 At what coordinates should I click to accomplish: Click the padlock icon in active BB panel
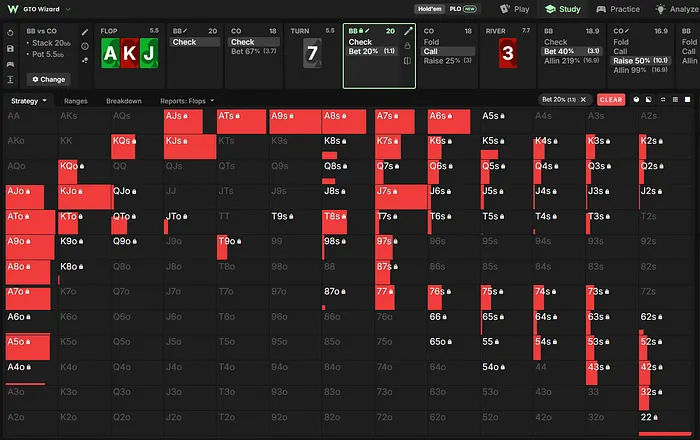(407, 46)
